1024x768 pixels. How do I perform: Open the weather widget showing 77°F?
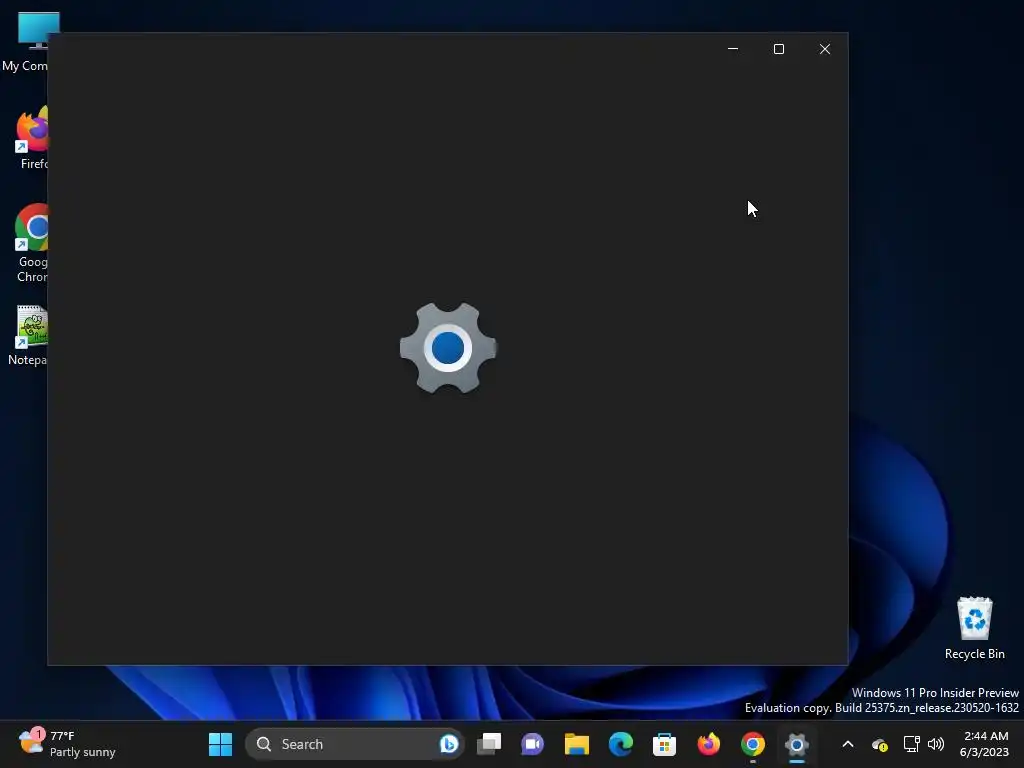coord(67,744)
